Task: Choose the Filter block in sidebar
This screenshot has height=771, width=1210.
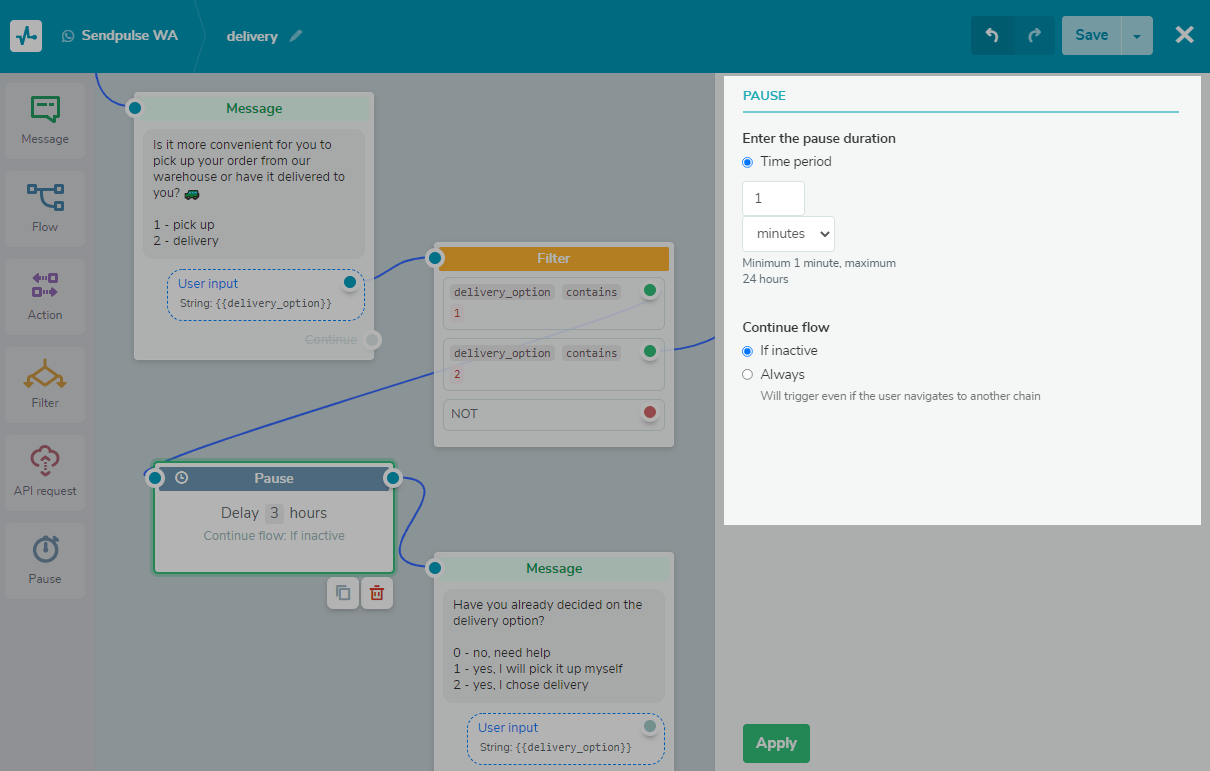Action: 45,384
